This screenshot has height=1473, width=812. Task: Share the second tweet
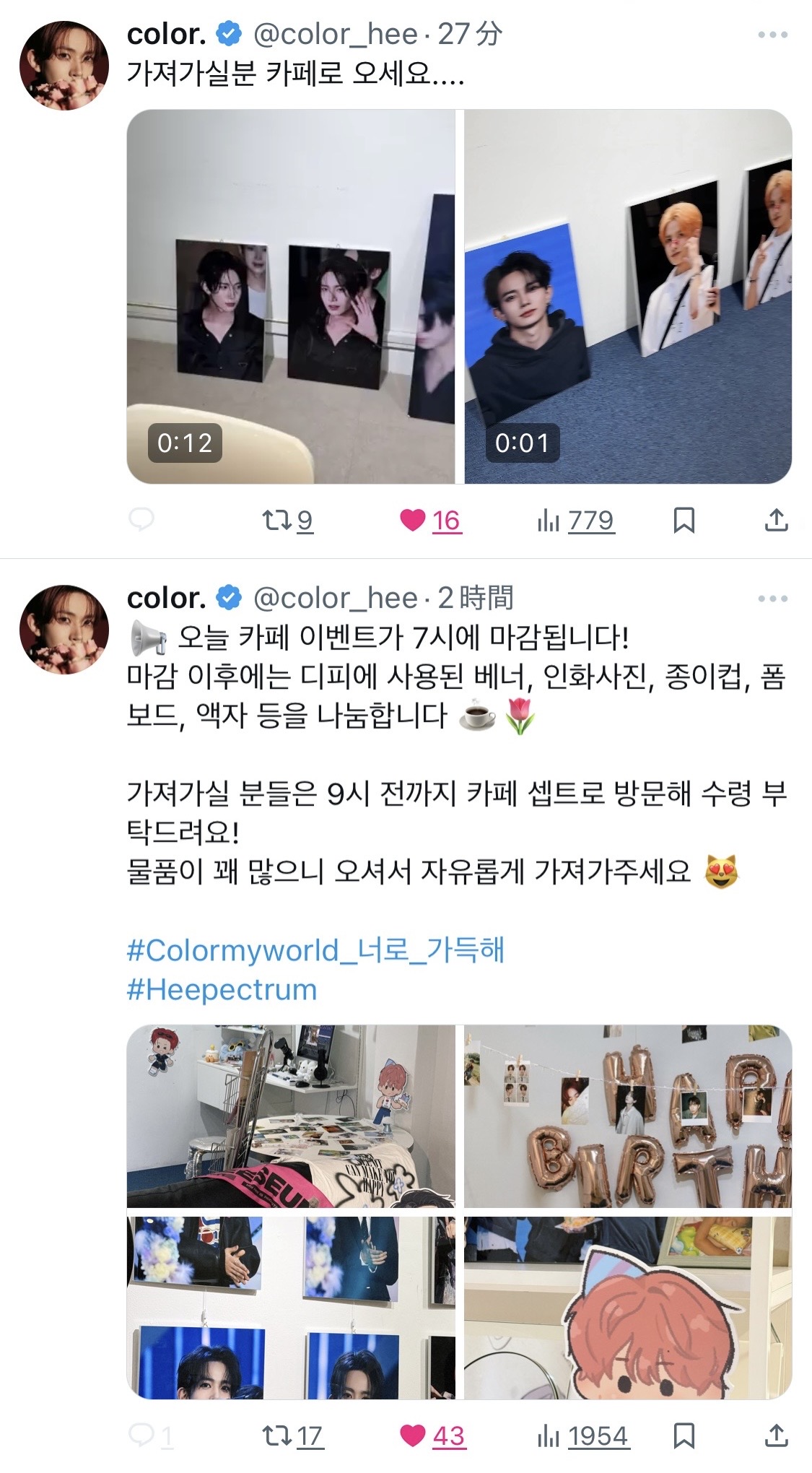776,1436
